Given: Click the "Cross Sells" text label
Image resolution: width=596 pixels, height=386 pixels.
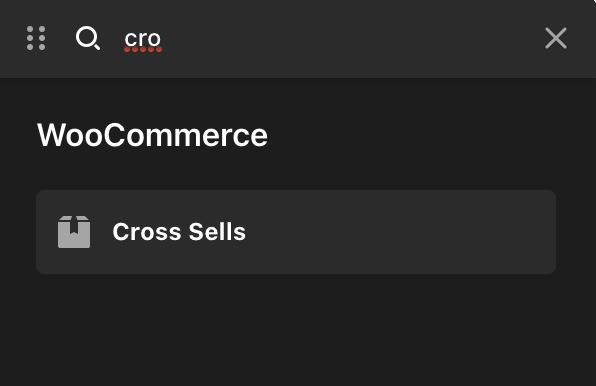Looking at the screenshot, I should (x=179, y=232).
